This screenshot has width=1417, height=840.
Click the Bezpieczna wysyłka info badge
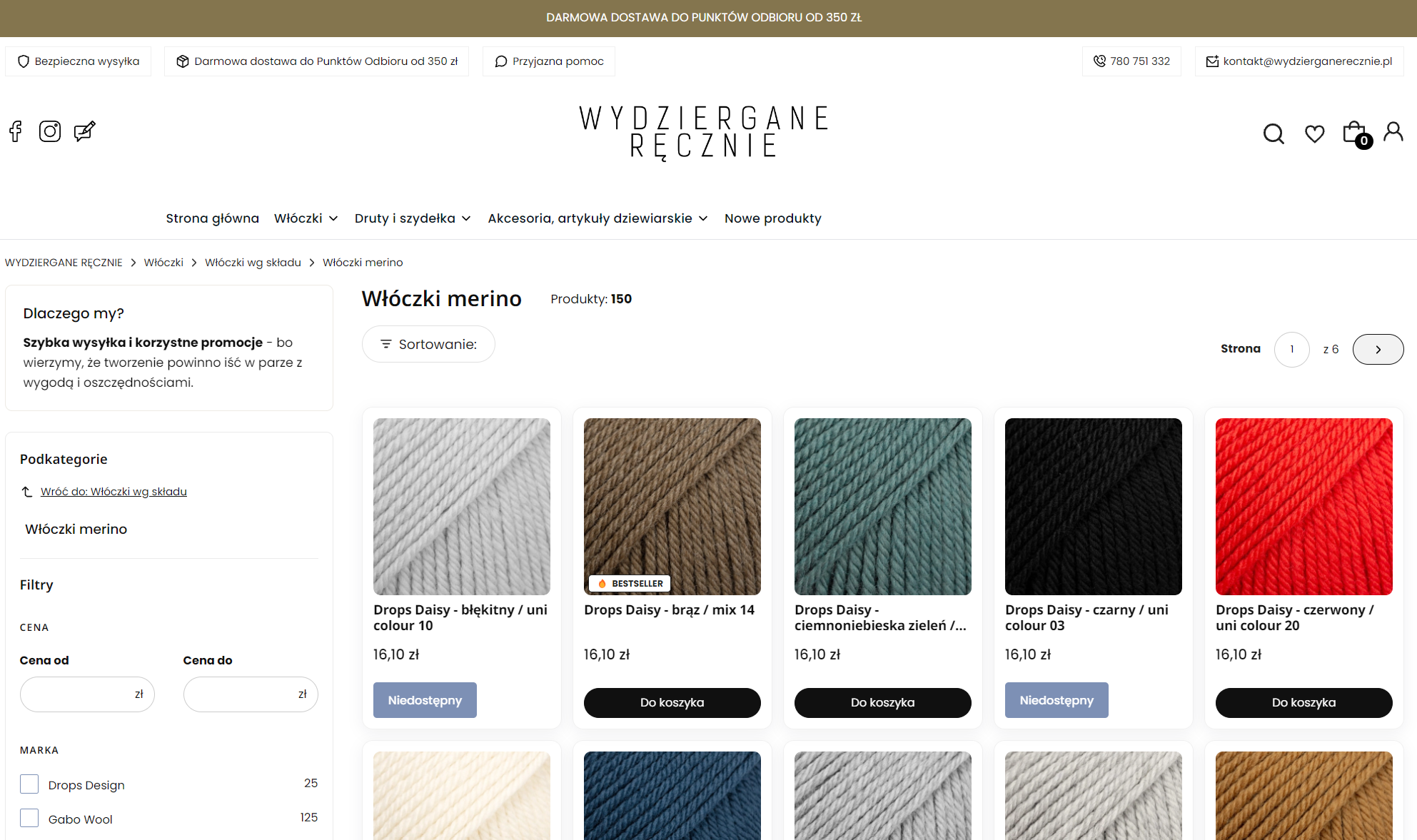pos(79,61)
